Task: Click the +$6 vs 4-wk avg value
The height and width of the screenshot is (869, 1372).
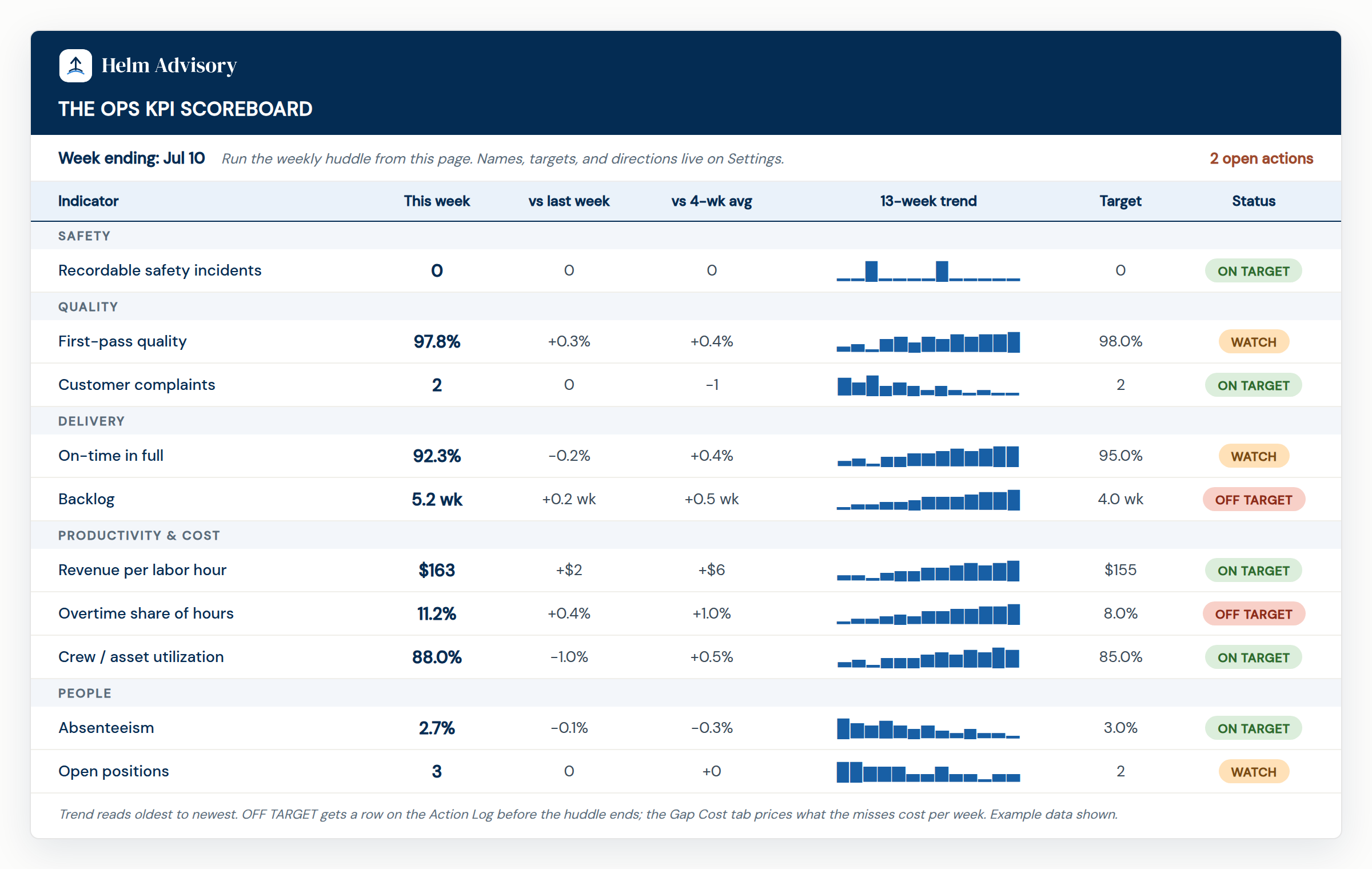Action: pos(712,570)
